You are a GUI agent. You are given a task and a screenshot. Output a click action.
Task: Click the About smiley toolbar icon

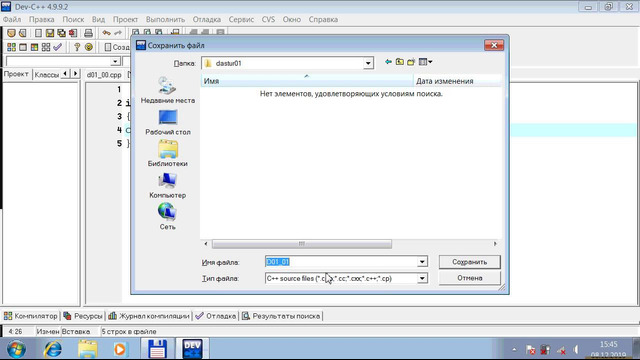tap(89, 47)
